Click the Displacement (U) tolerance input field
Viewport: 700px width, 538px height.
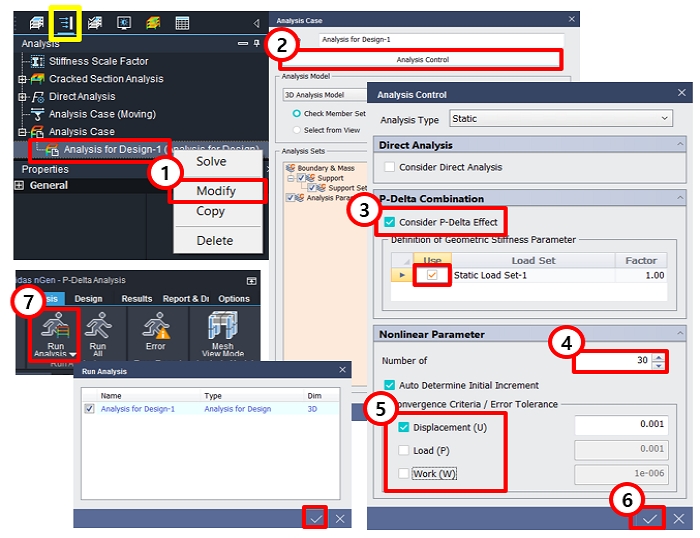tap(620, 425)
